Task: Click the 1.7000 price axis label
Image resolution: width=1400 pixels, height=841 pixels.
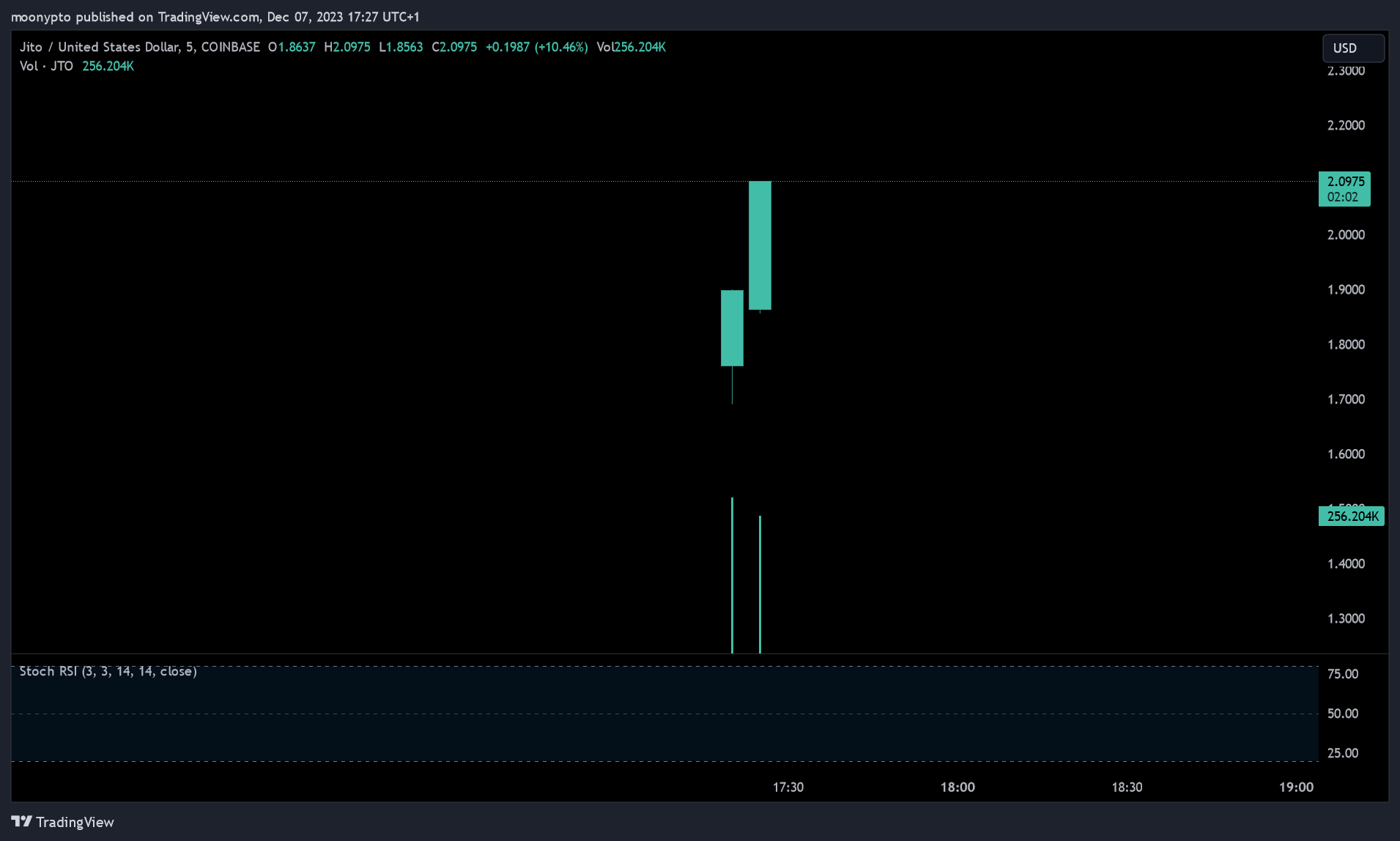Action: coord(1346,399)
